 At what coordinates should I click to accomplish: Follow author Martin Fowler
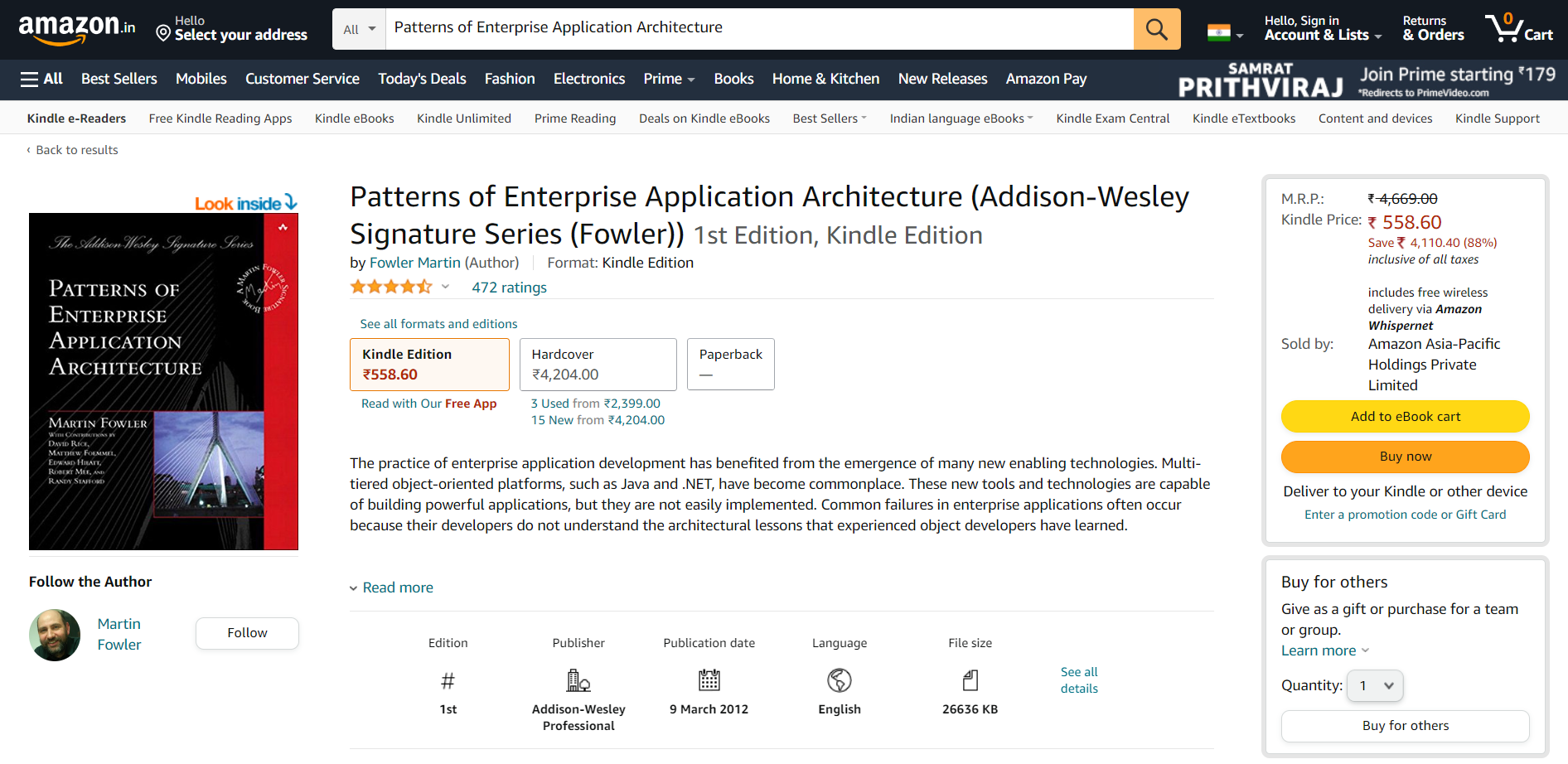coord(247,633)
